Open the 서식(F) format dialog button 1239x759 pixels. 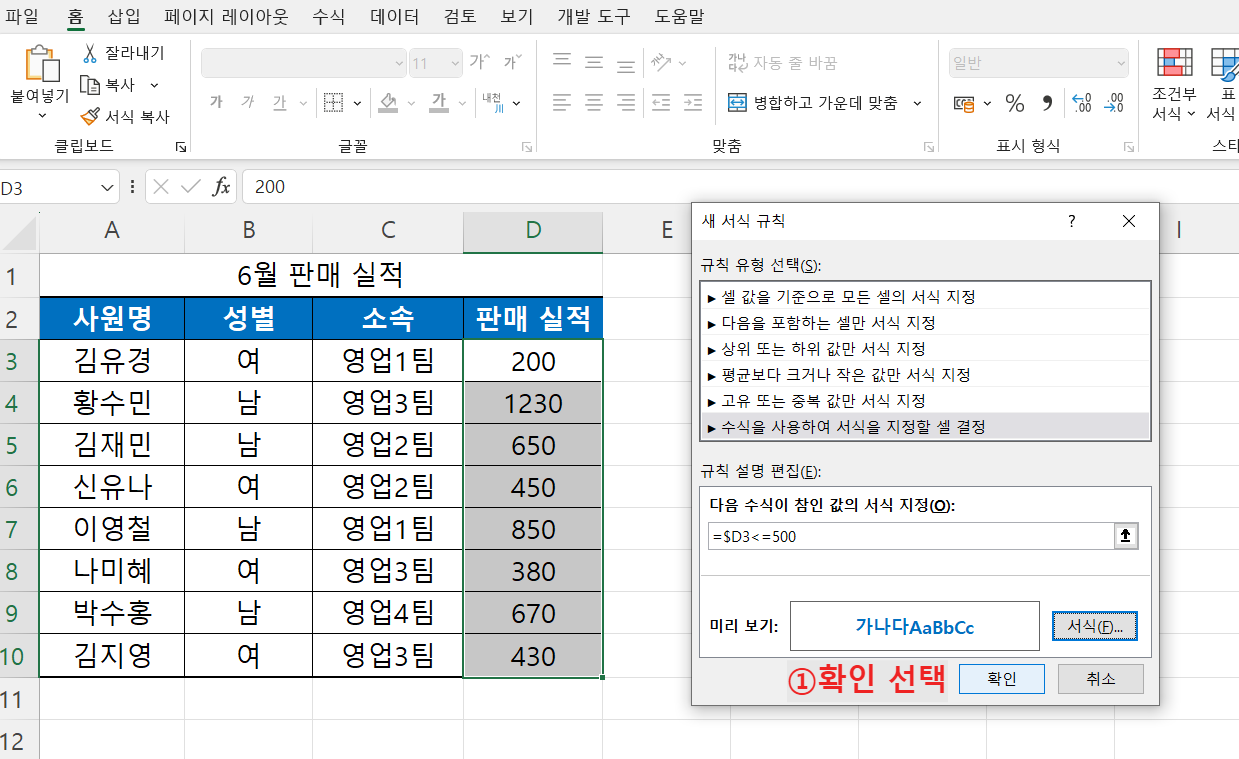(x=1094, y=626)
